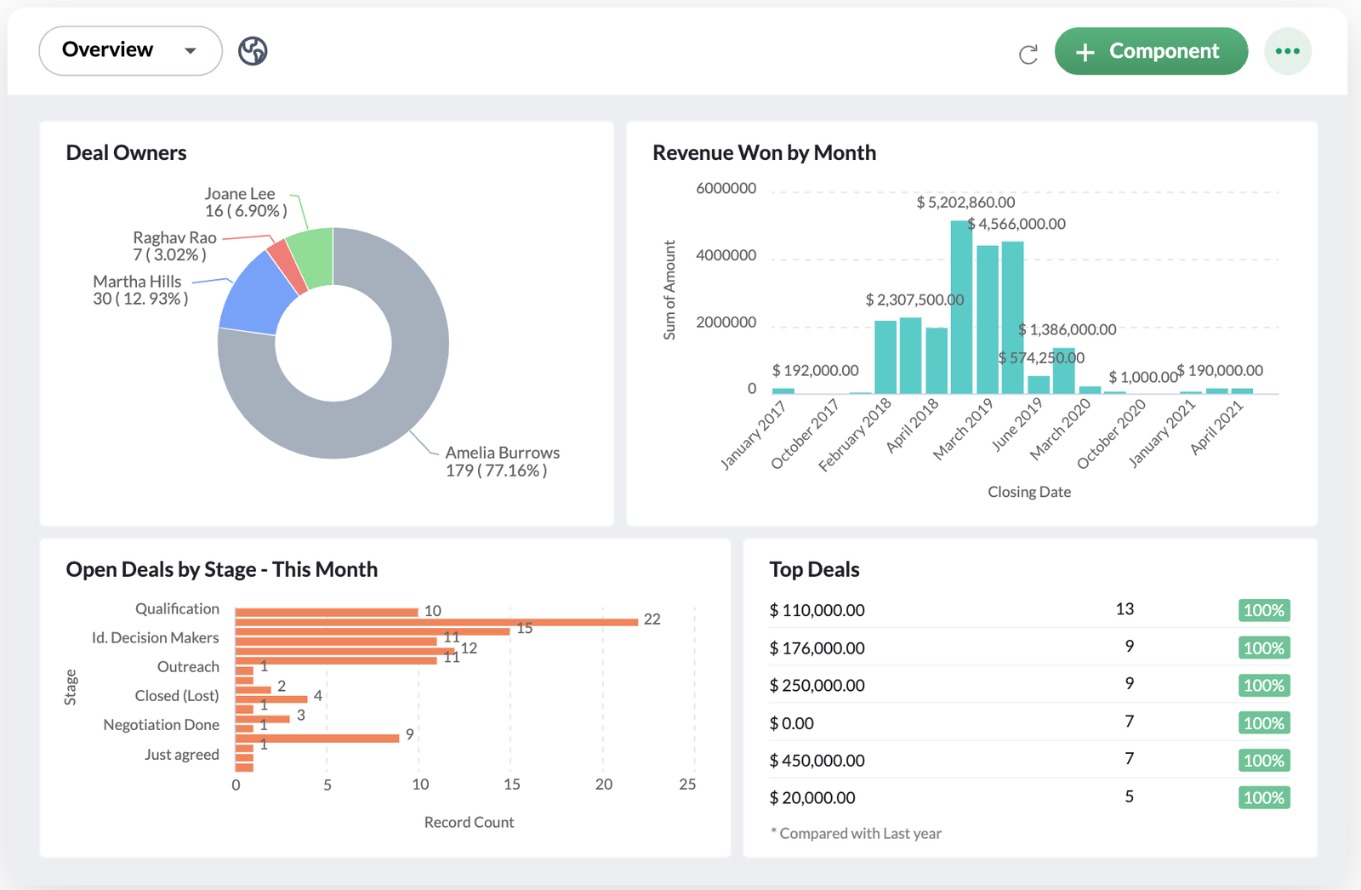Open the Overview dashboard dropdown
This screenshot has width=1361, height=890.
tap(129, 51)
